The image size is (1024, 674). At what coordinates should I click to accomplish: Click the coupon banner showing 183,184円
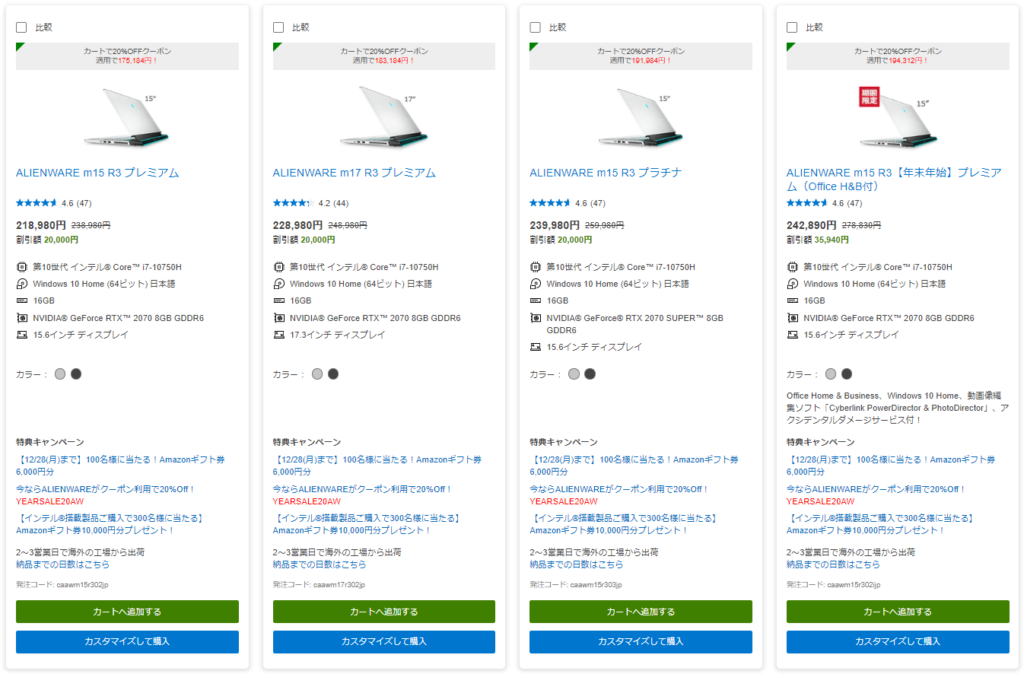tap(384, 56)
